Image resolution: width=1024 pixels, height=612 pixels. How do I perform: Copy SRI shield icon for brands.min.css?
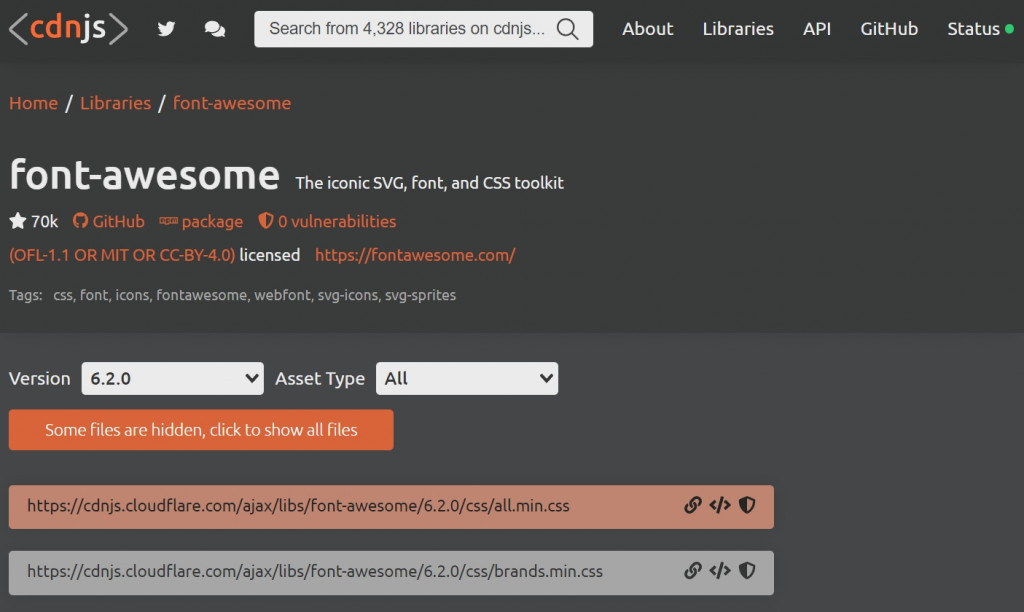click(747, 570)
